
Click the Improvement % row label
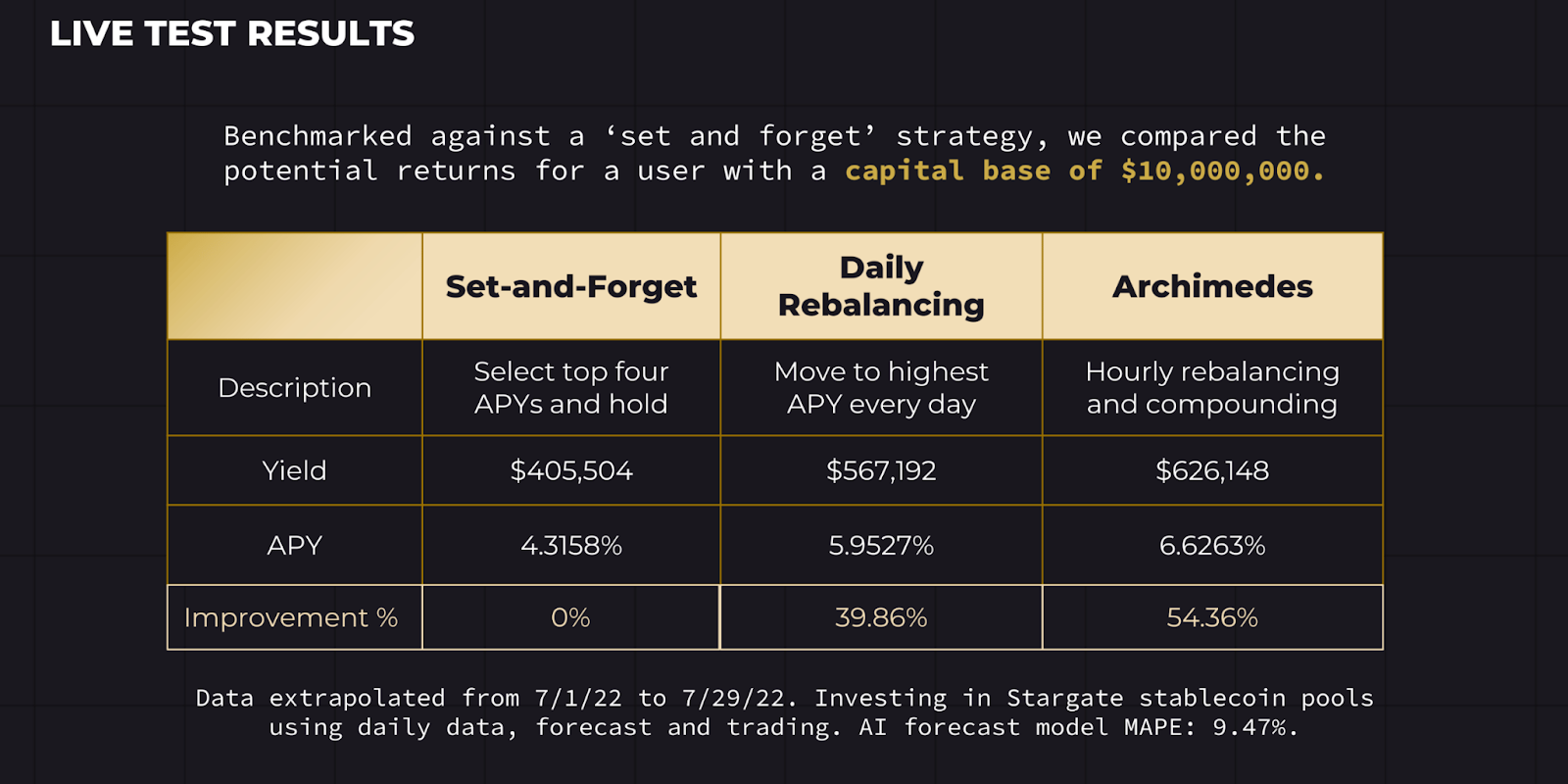click(x=291, y=617)
